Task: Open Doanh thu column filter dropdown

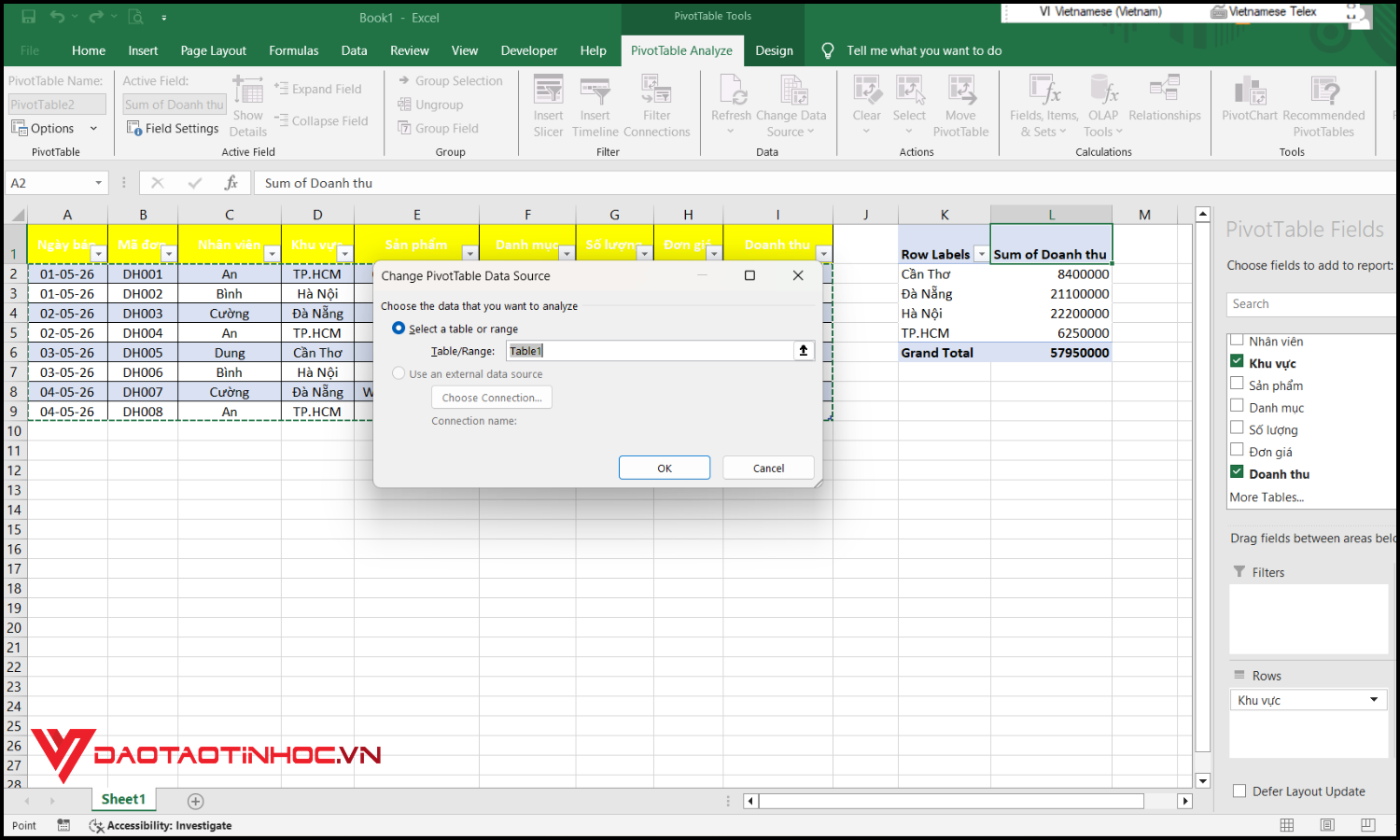Action: (x=823, y=254)
